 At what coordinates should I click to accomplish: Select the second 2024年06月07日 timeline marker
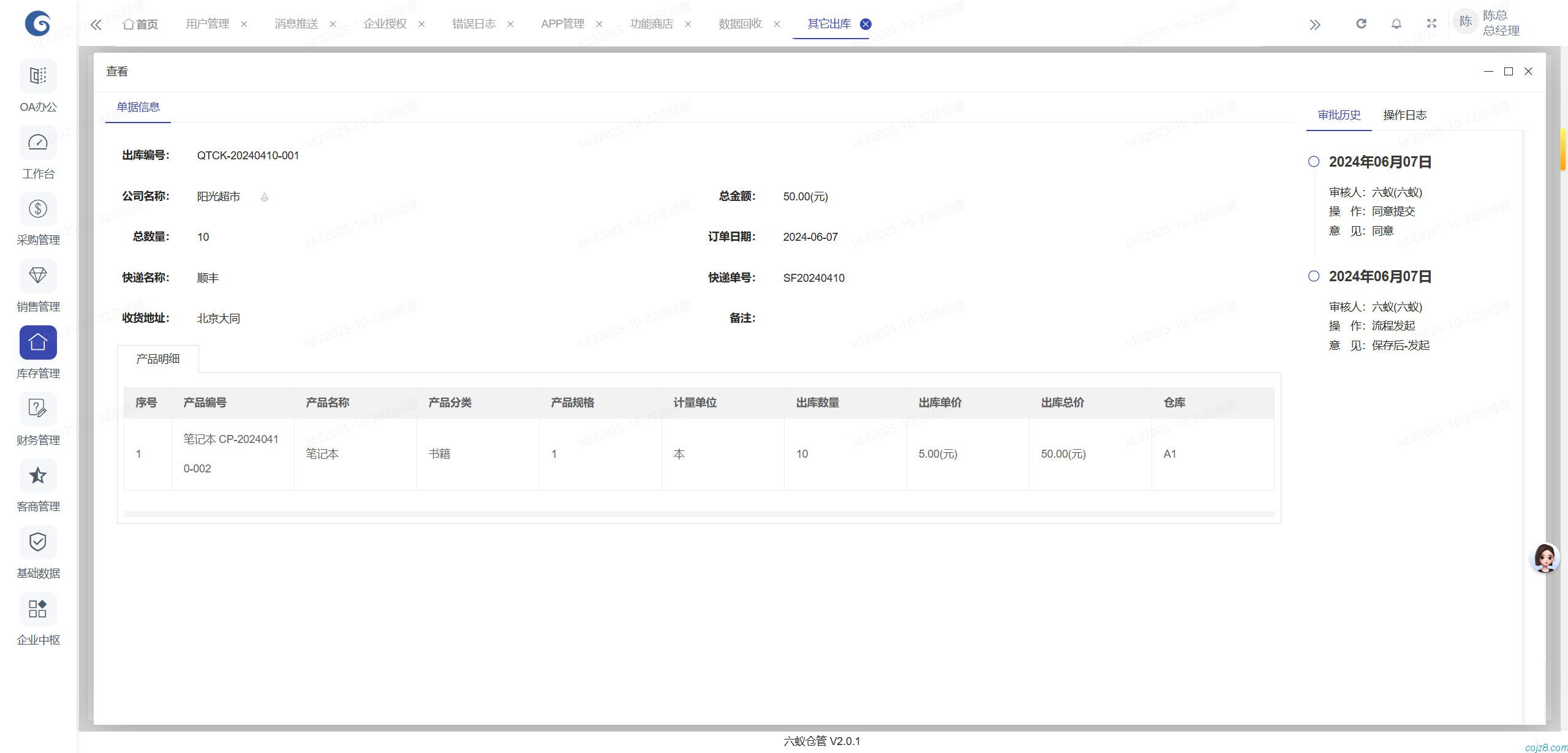[x=1313, y=276]
